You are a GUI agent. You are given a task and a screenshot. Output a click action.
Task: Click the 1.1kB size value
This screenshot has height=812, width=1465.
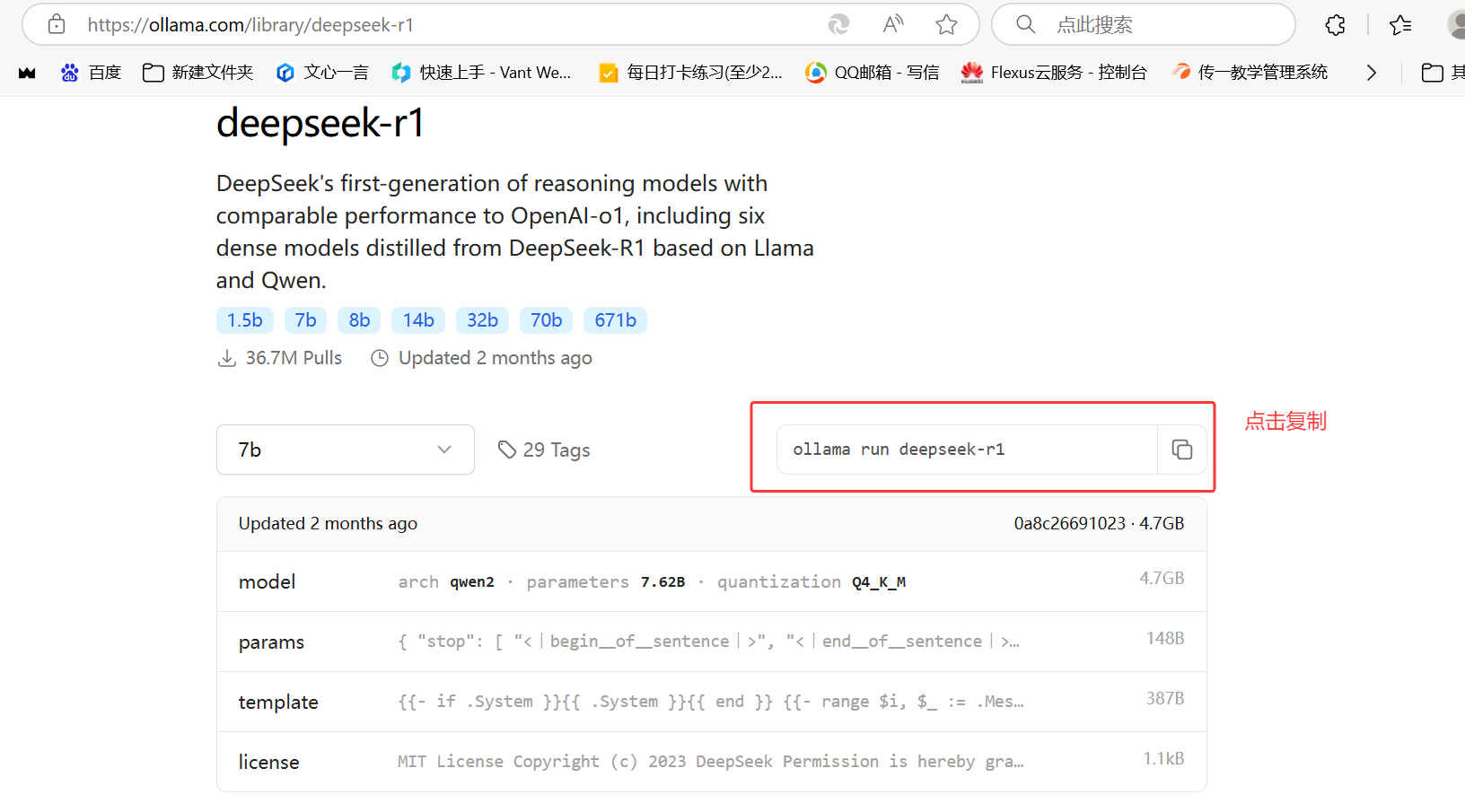(x=1163, y=758)
